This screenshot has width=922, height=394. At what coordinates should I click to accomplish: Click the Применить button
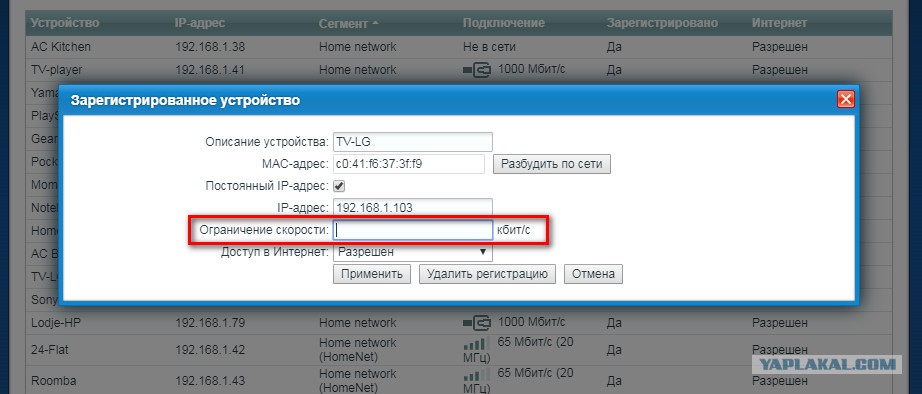click(x=372, y=274)
